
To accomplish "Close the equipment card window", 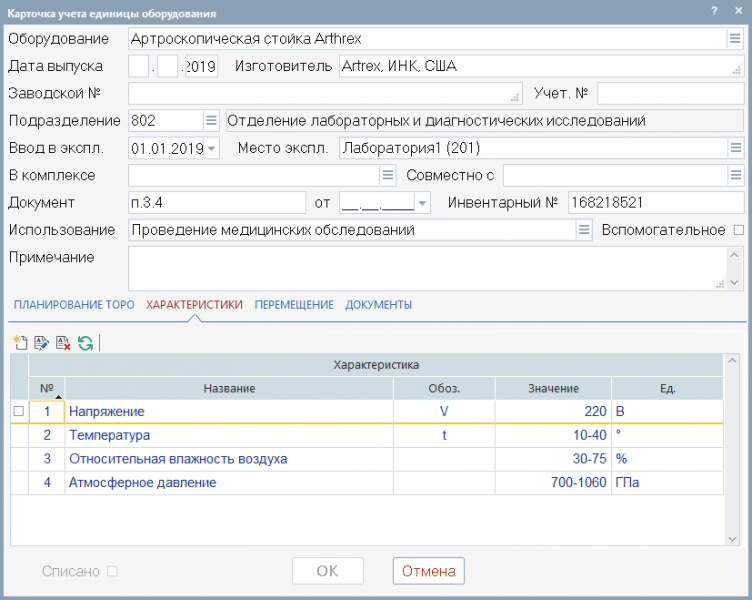I will (739, 11).
